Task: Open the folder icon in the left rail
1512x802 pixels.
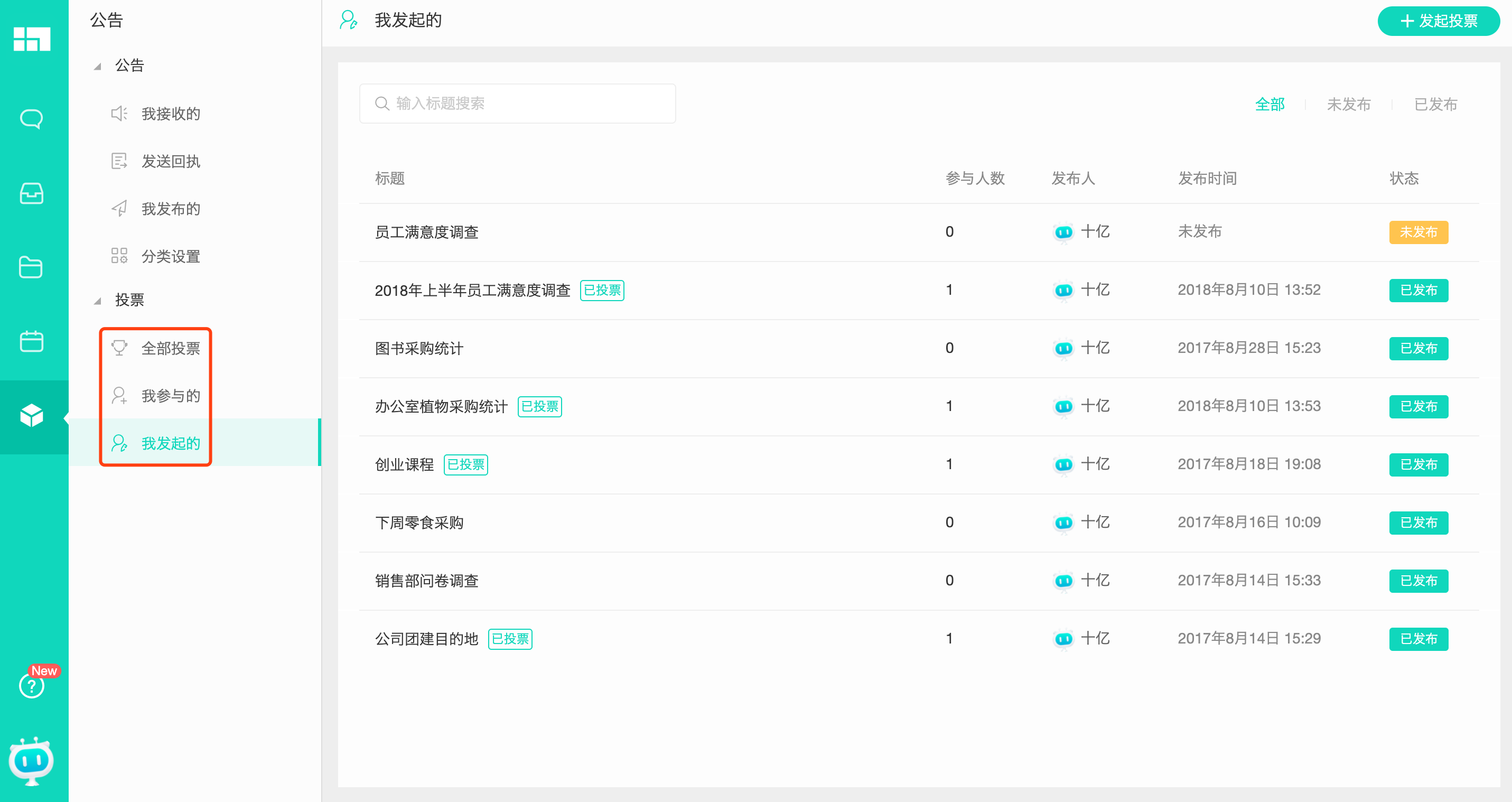Action: click(x=32, y=268)
